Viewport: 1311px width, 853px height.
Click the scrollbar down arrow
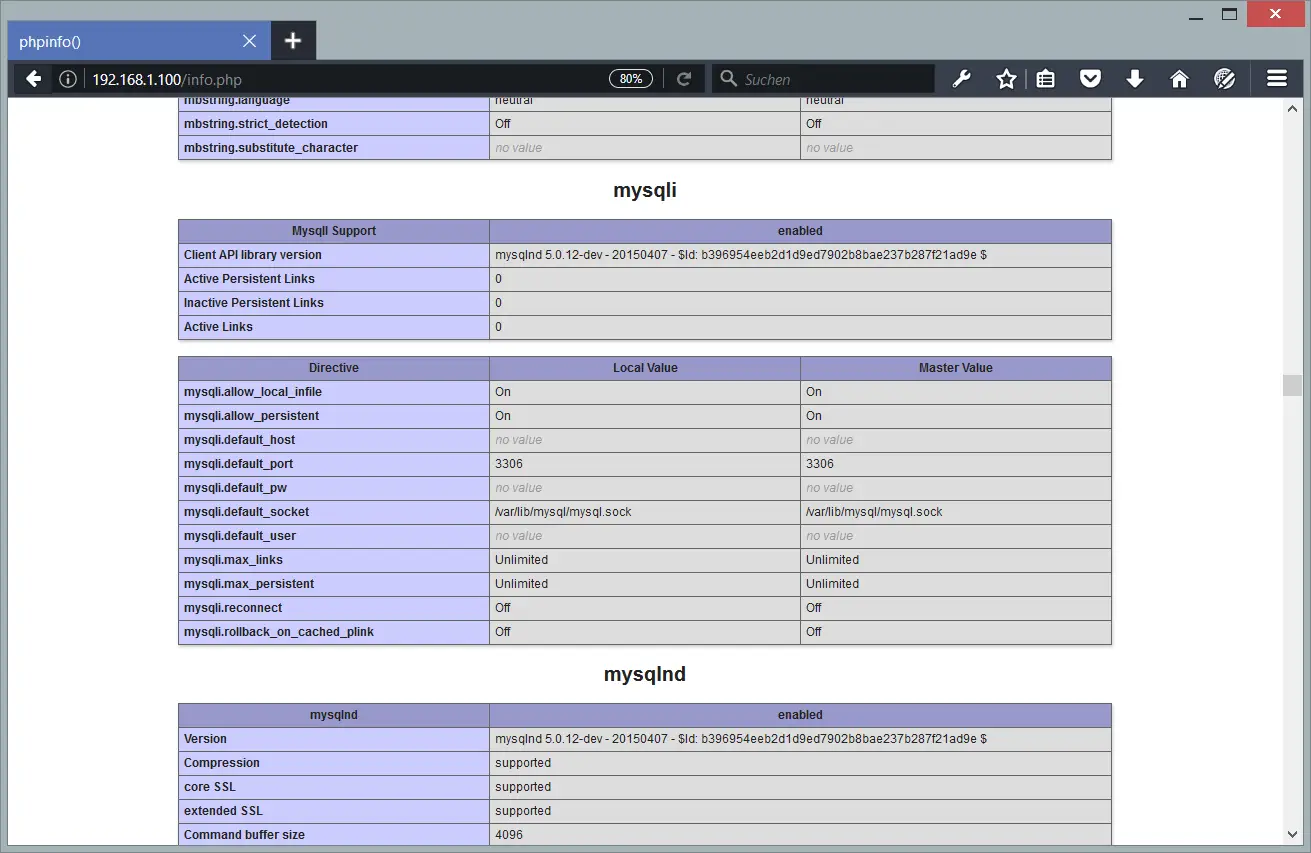tap(1292, 835)
